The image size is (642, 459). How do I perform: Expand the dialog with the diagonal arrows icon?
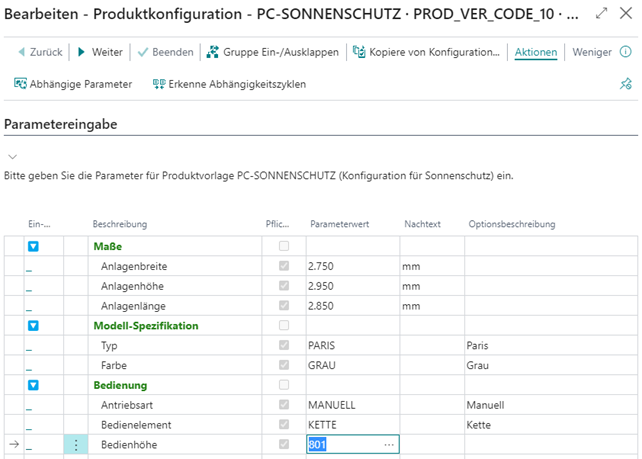tap(601, 14)
